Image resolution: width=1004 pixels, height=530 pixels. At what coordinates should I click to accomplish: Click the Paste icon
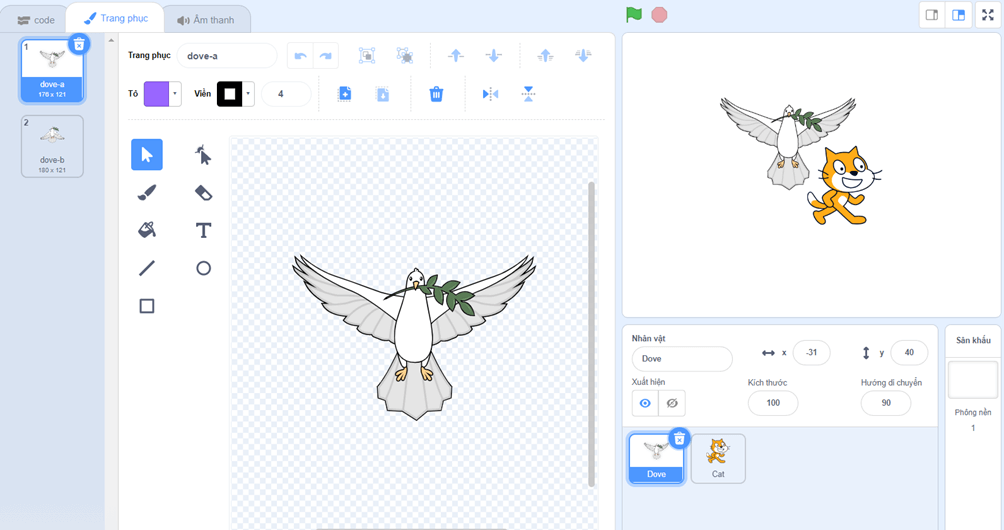[382, 94]
